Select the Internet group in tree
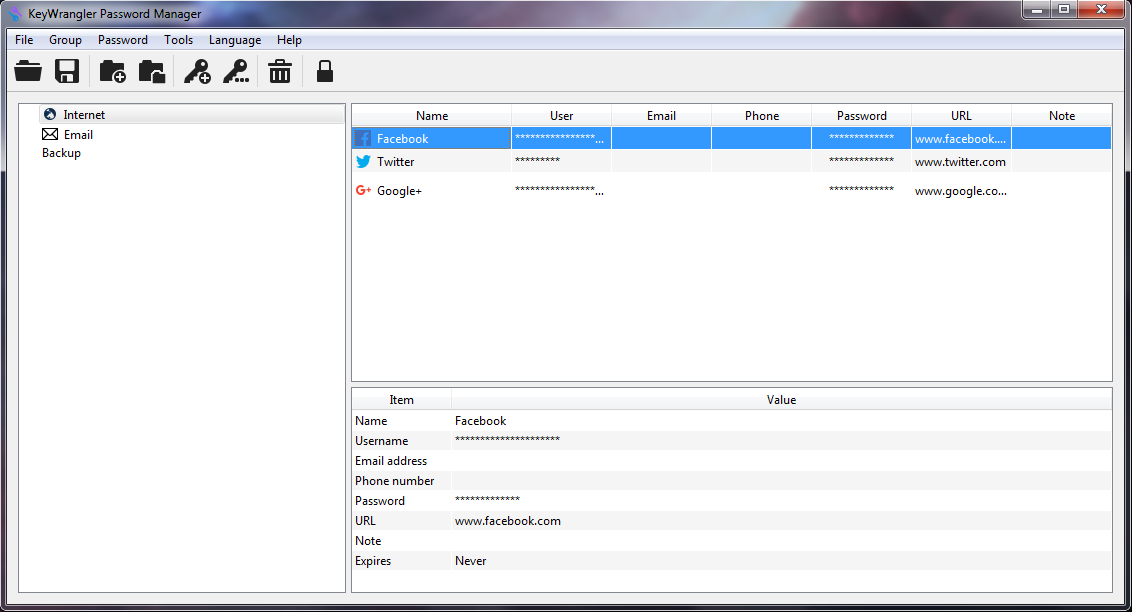 84,115
